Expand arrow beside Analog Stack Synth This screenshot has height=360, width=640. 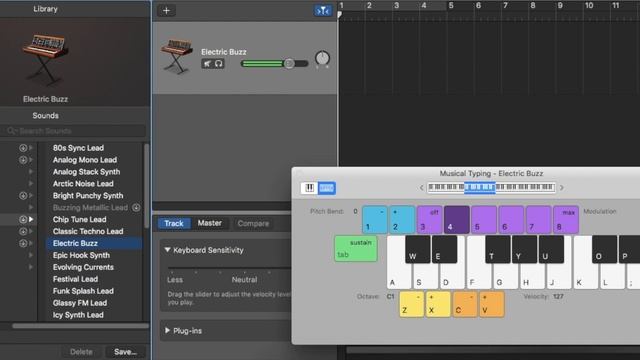pyautogui.click(x=31, y=172)
